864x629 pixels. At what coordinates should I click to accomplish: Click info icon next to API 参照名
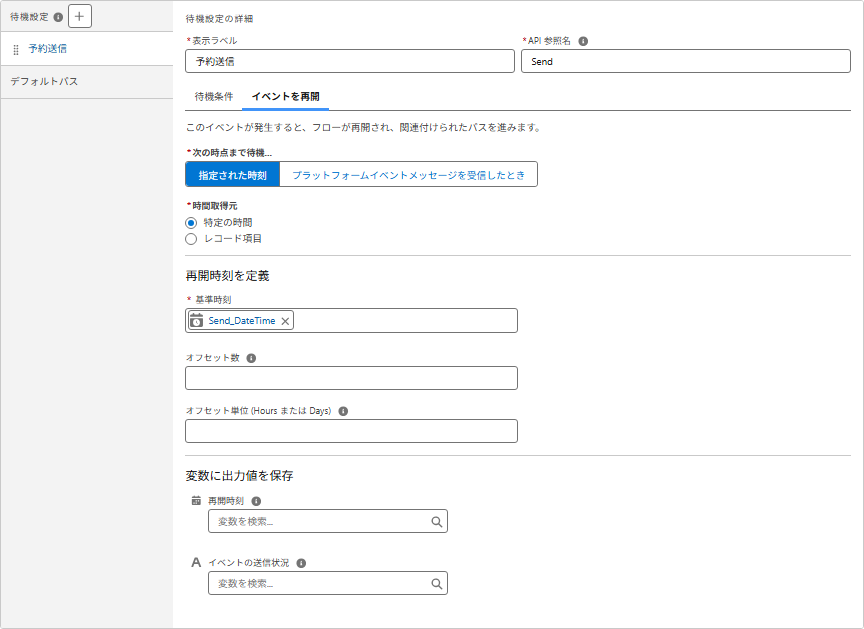(583, 41)
